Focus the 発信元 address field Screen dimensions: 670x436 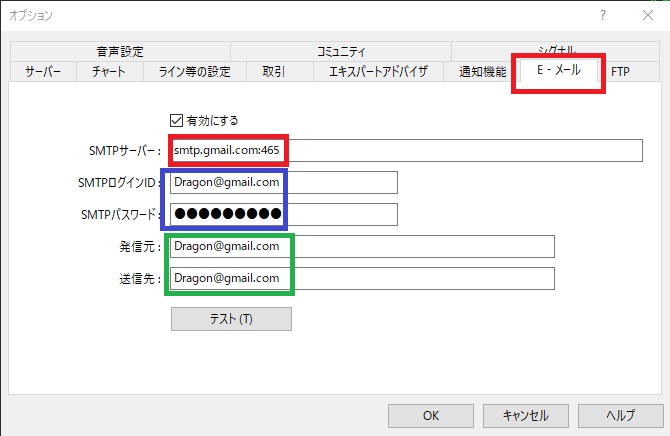click(x=362, y=247)
